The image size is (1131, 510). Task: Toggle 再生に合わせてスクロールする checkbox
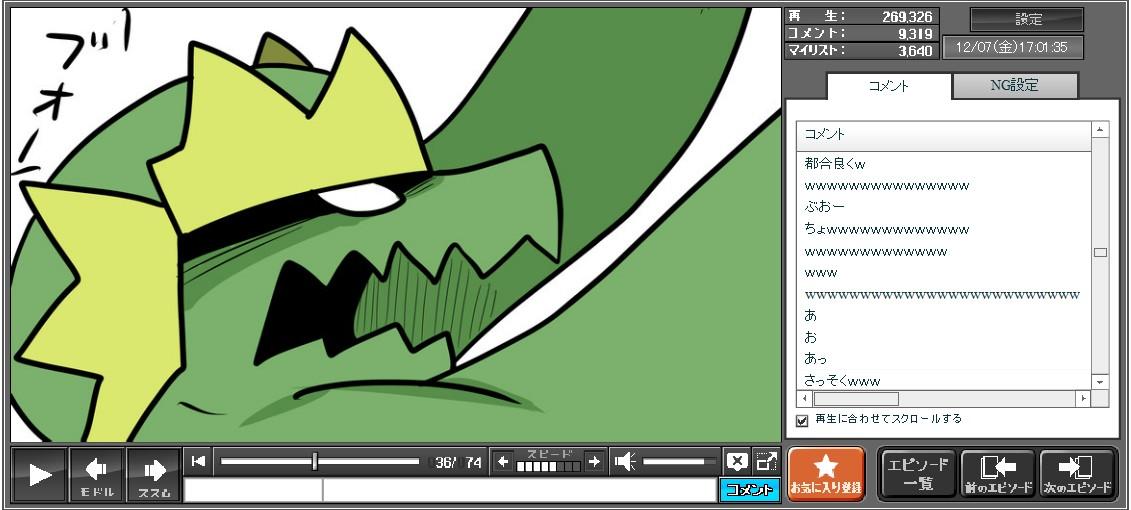[802, 420]
